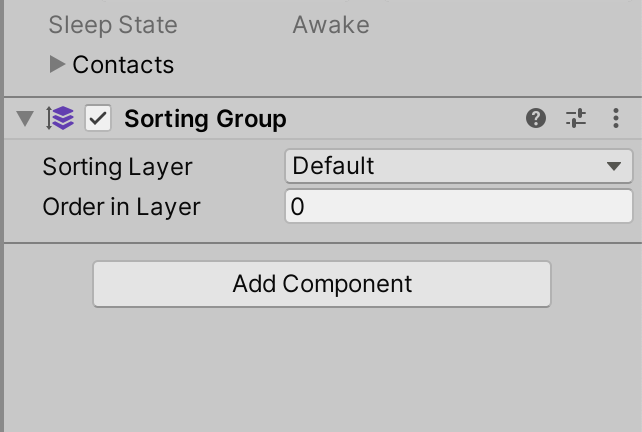Select the Sorting Group header title

coord(205,119)
